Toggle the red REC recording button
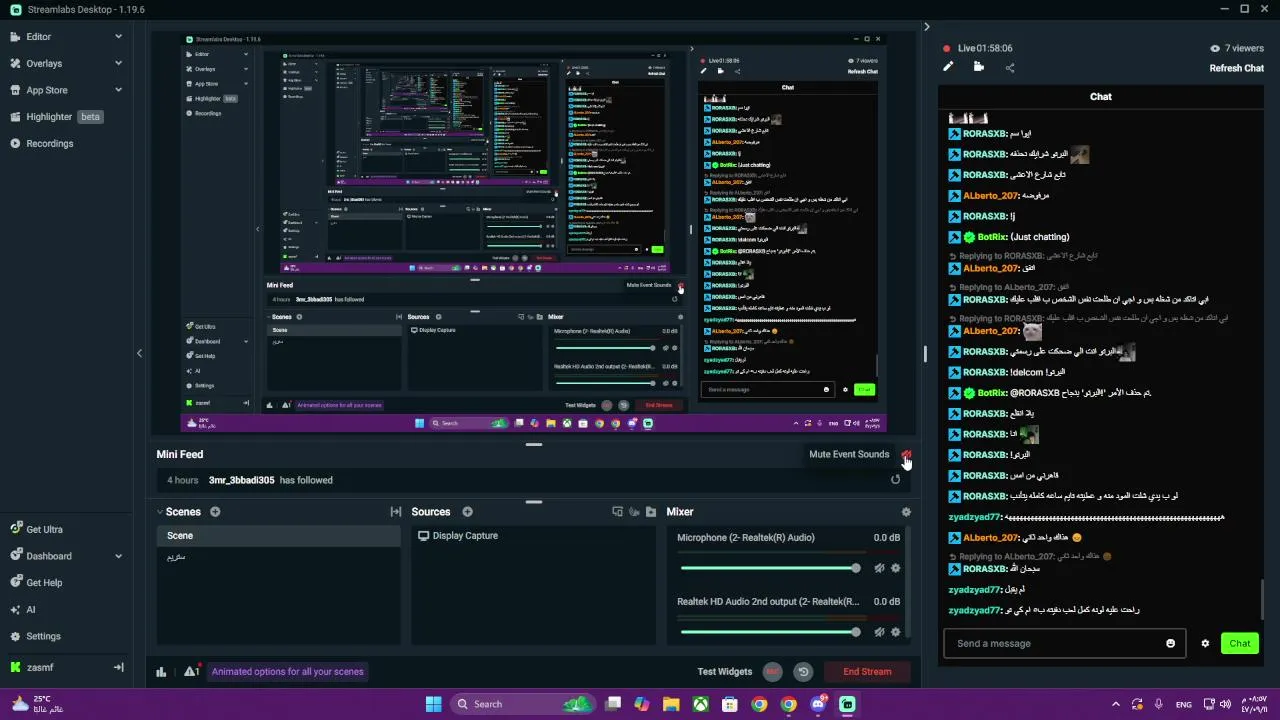The height and width of the screenshot is (720, 1280). (773, 672)
